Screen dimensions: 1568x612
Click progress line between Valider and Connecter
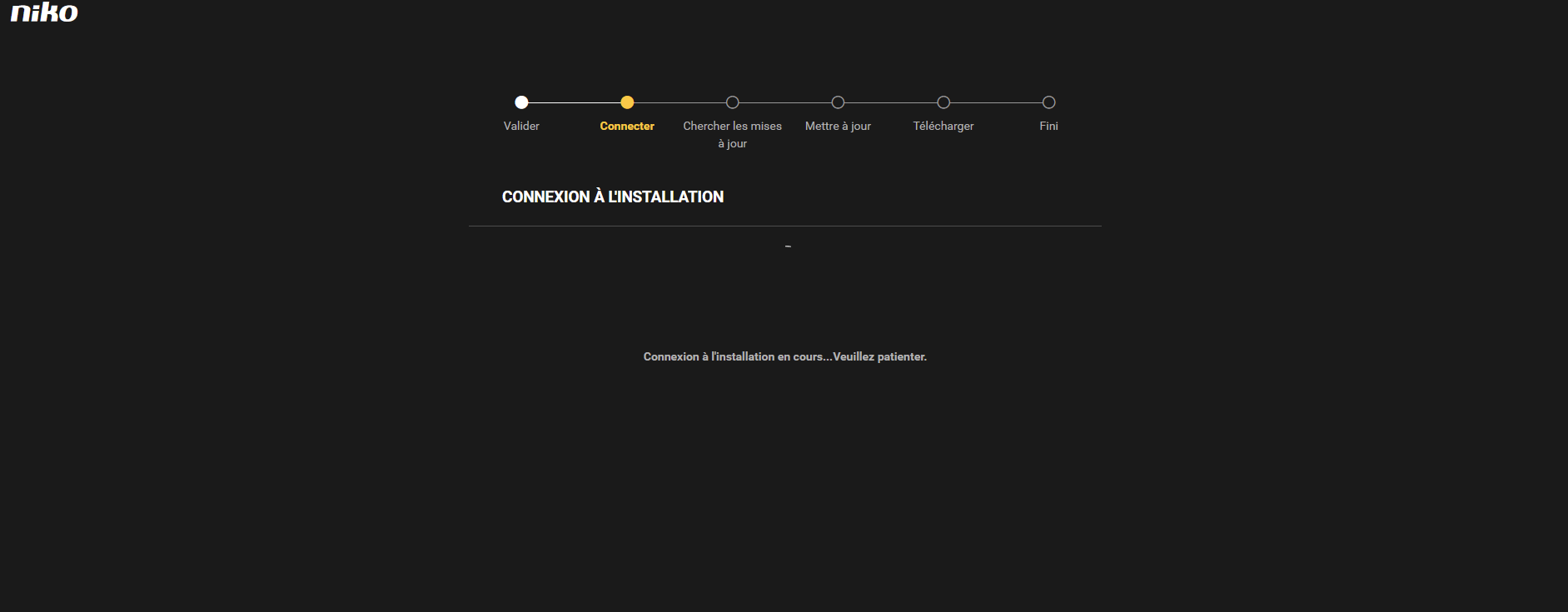[575, 102]
